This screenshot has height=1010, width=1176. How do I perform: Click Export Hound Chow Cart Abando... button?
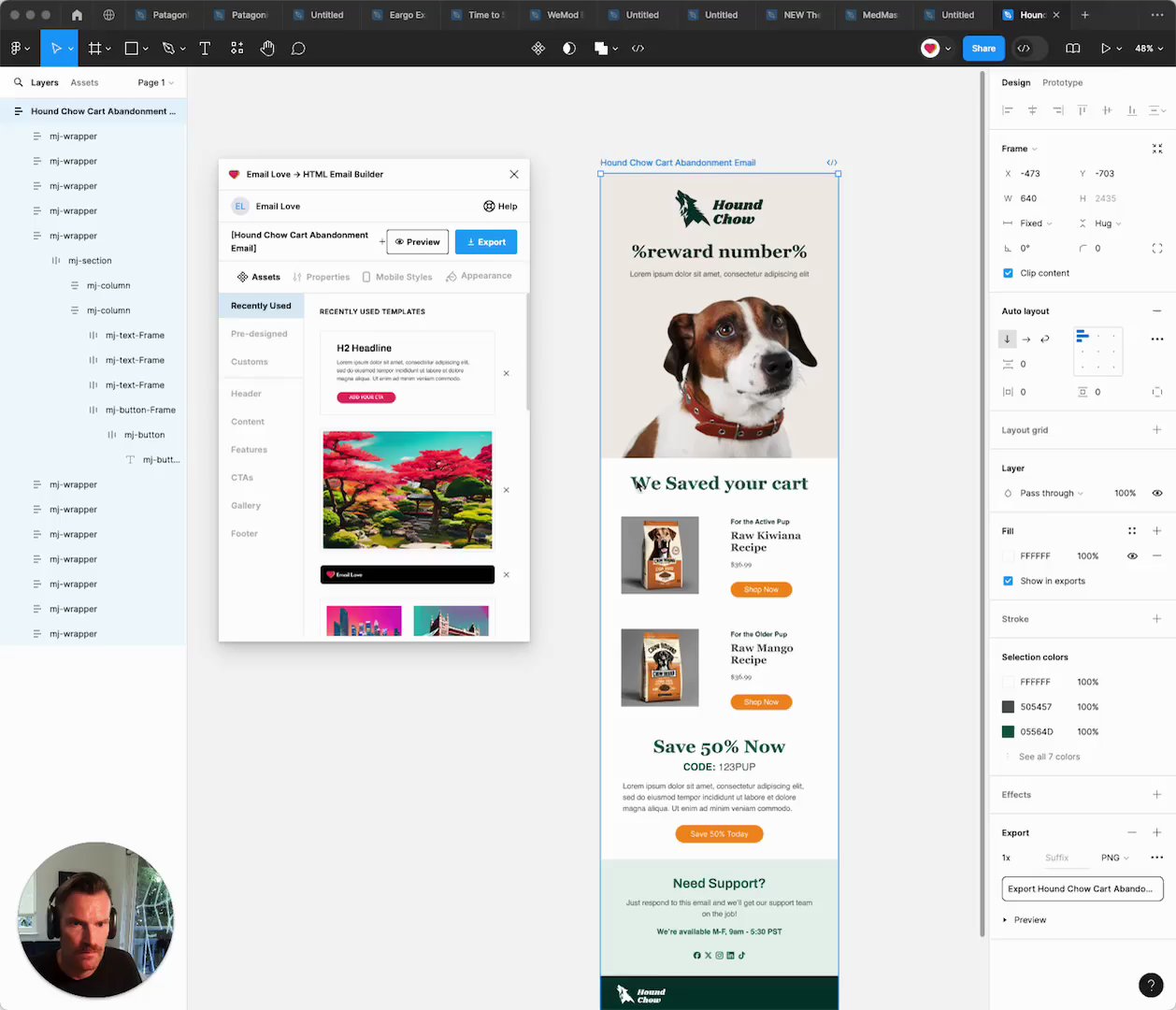click(1082, 888)
